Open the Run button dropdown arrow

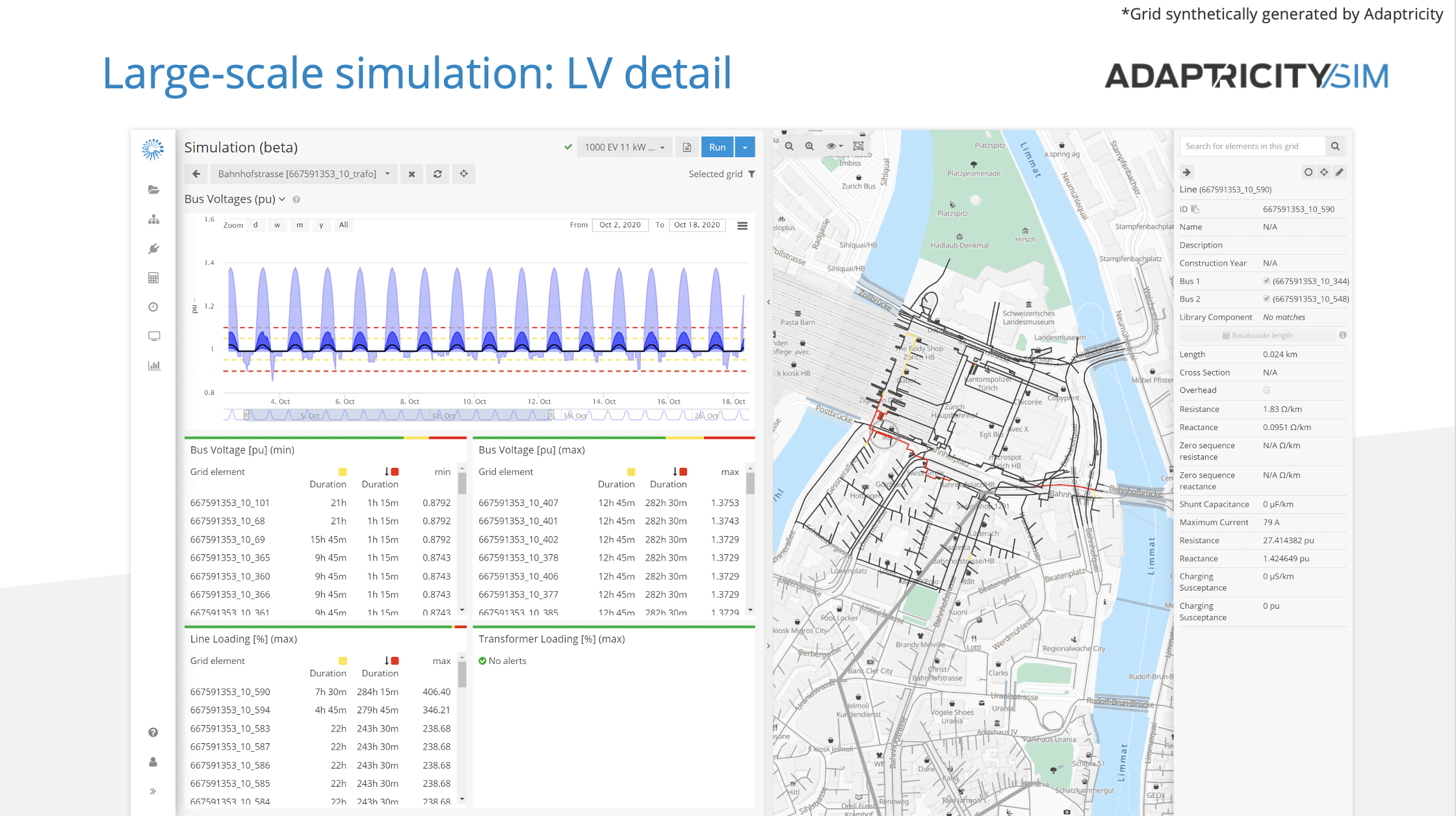click(x=745, y=147)
